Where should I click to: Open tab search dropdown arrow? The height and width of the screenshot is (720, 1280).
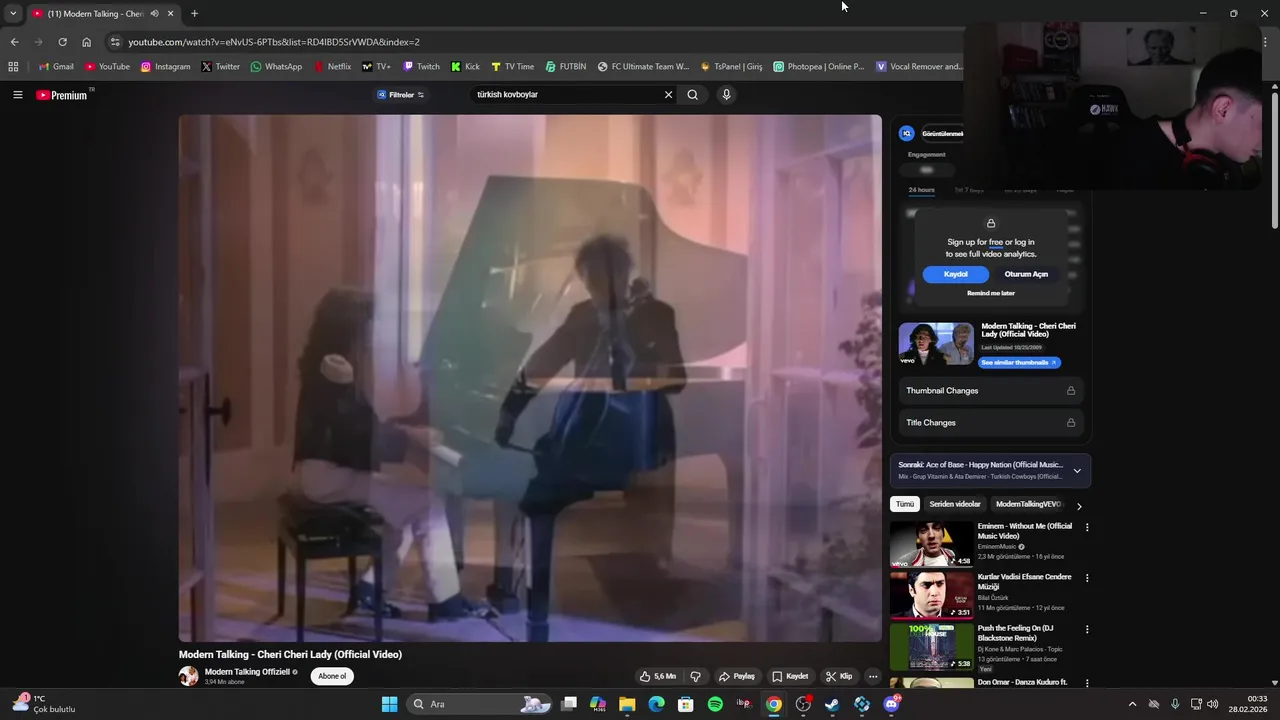pyautogui.click(x=12, y=14)
